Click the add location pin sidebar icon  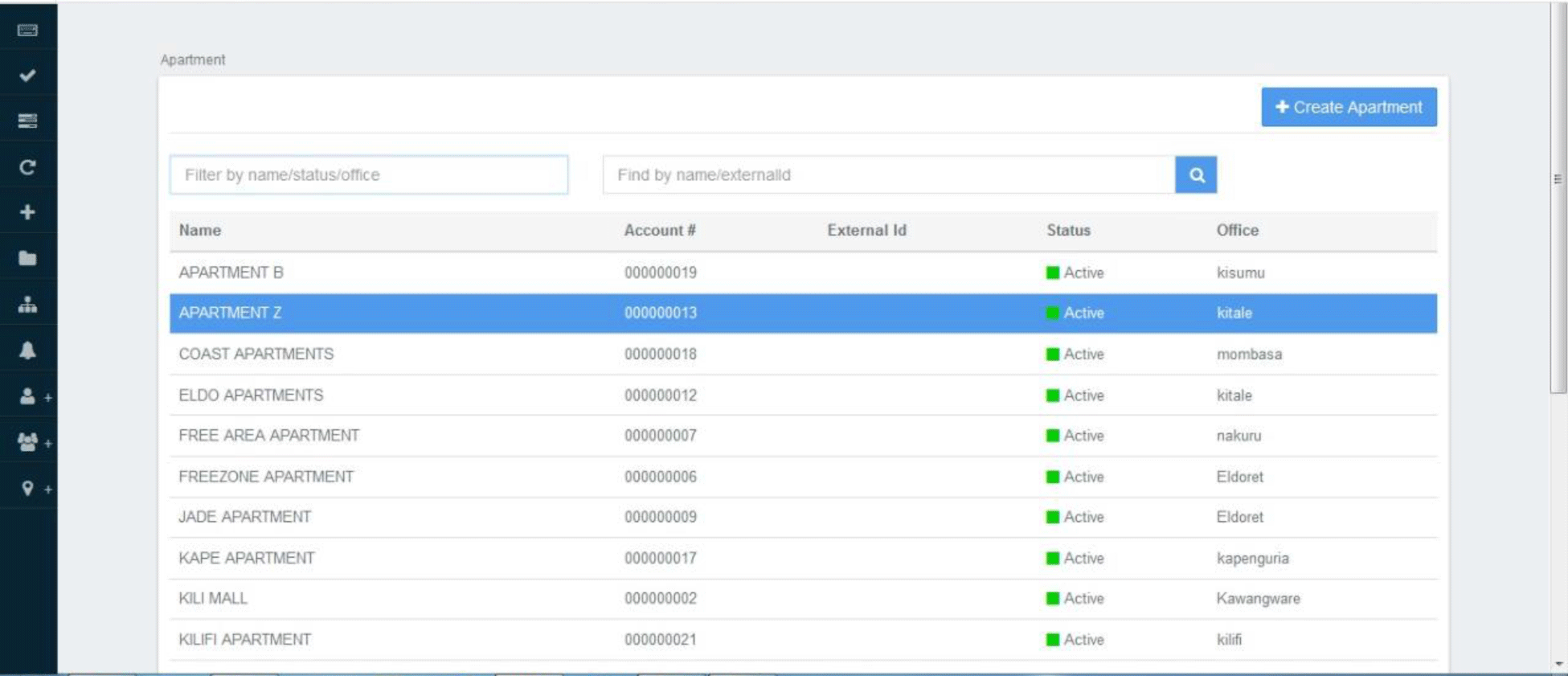coord(35,489)
